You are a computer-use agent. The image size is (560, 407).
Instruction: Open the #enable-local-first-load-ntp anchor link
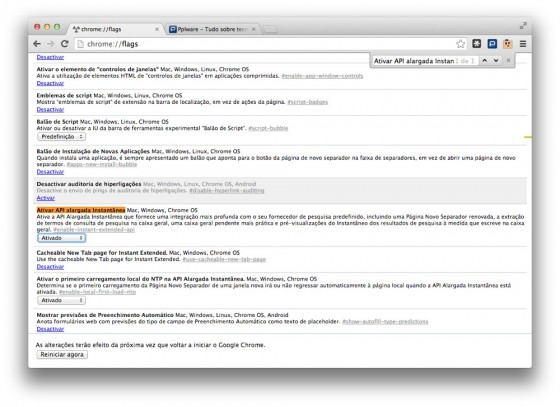pyautogui.click(x=98, y=292)
